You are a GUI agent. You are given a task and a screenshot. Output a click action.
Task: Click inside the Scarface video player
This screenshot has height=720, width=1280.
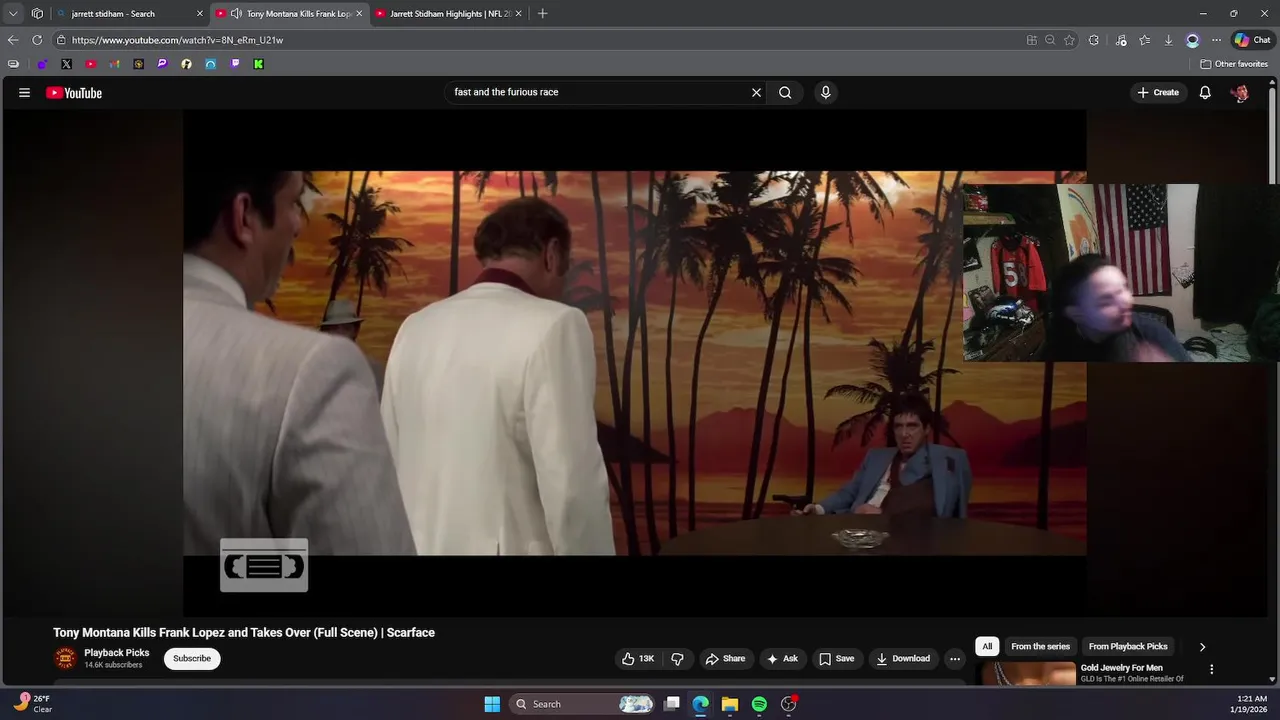point(634,362)
